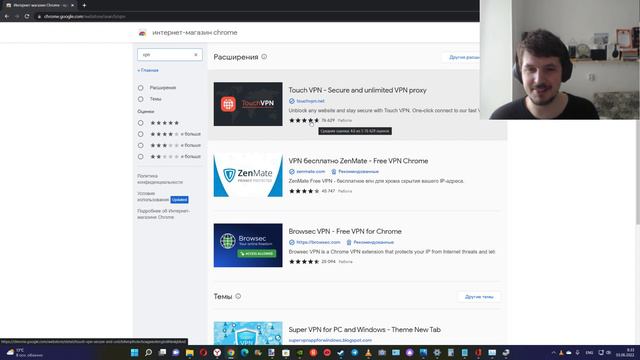Click the Другие расширения button

pyautogui.click(x=461, y=57)
